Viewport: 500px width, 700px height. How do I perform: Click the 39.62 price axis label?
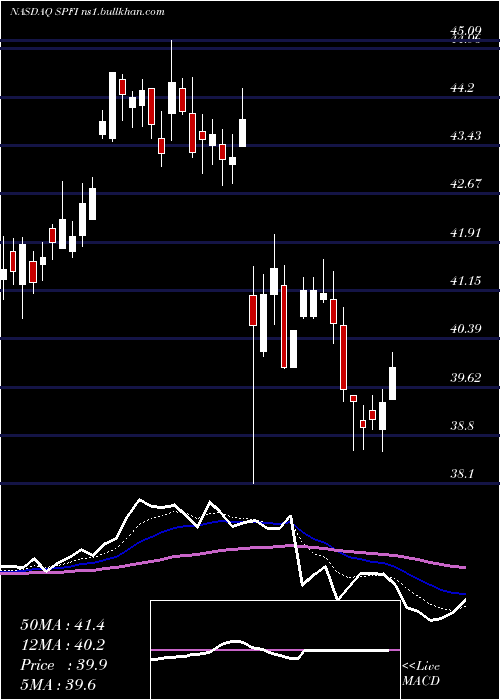(466, 378)
